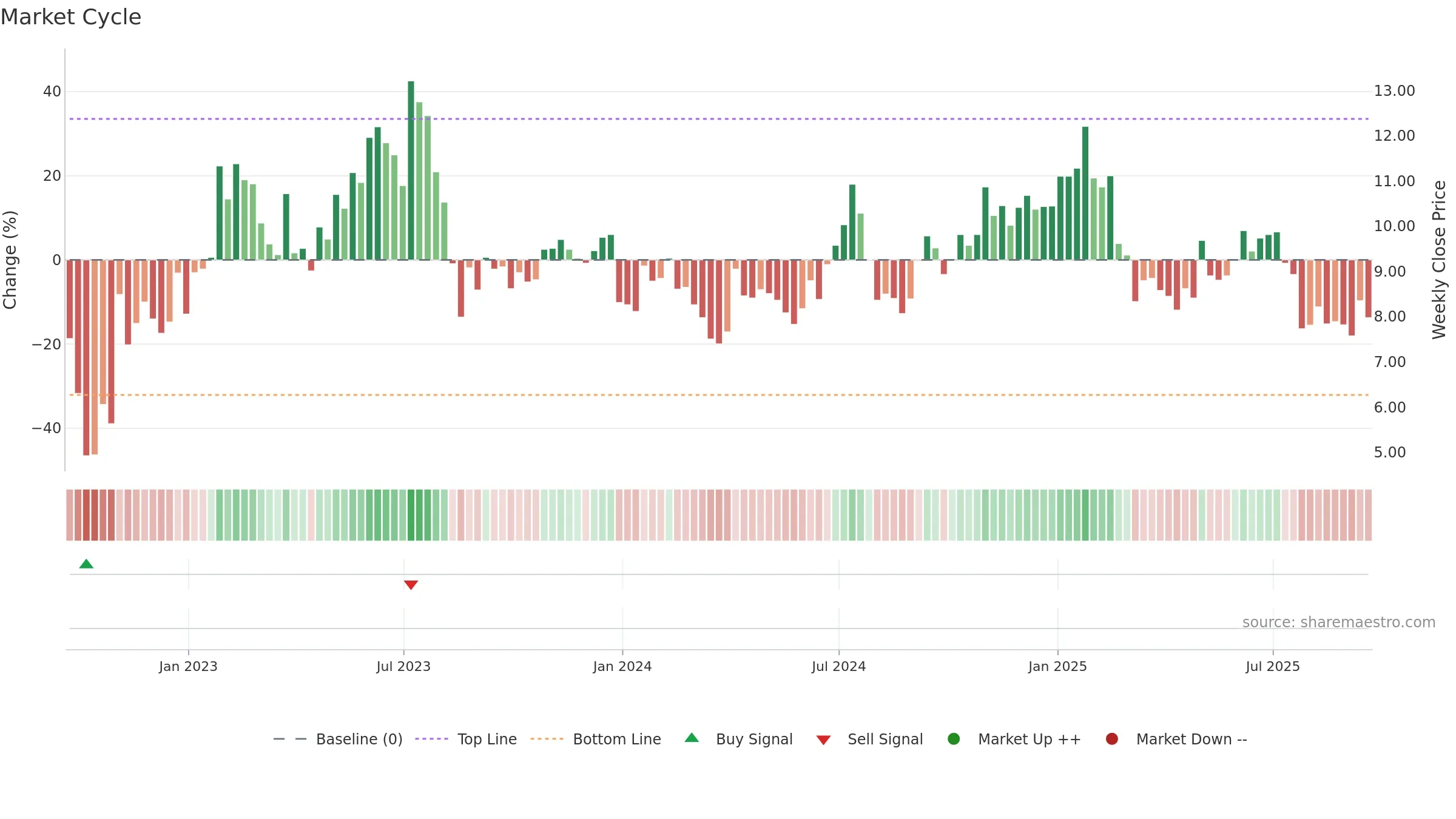
Task: Click the Jul 2025 axis label
Action: pos(1273,666)
